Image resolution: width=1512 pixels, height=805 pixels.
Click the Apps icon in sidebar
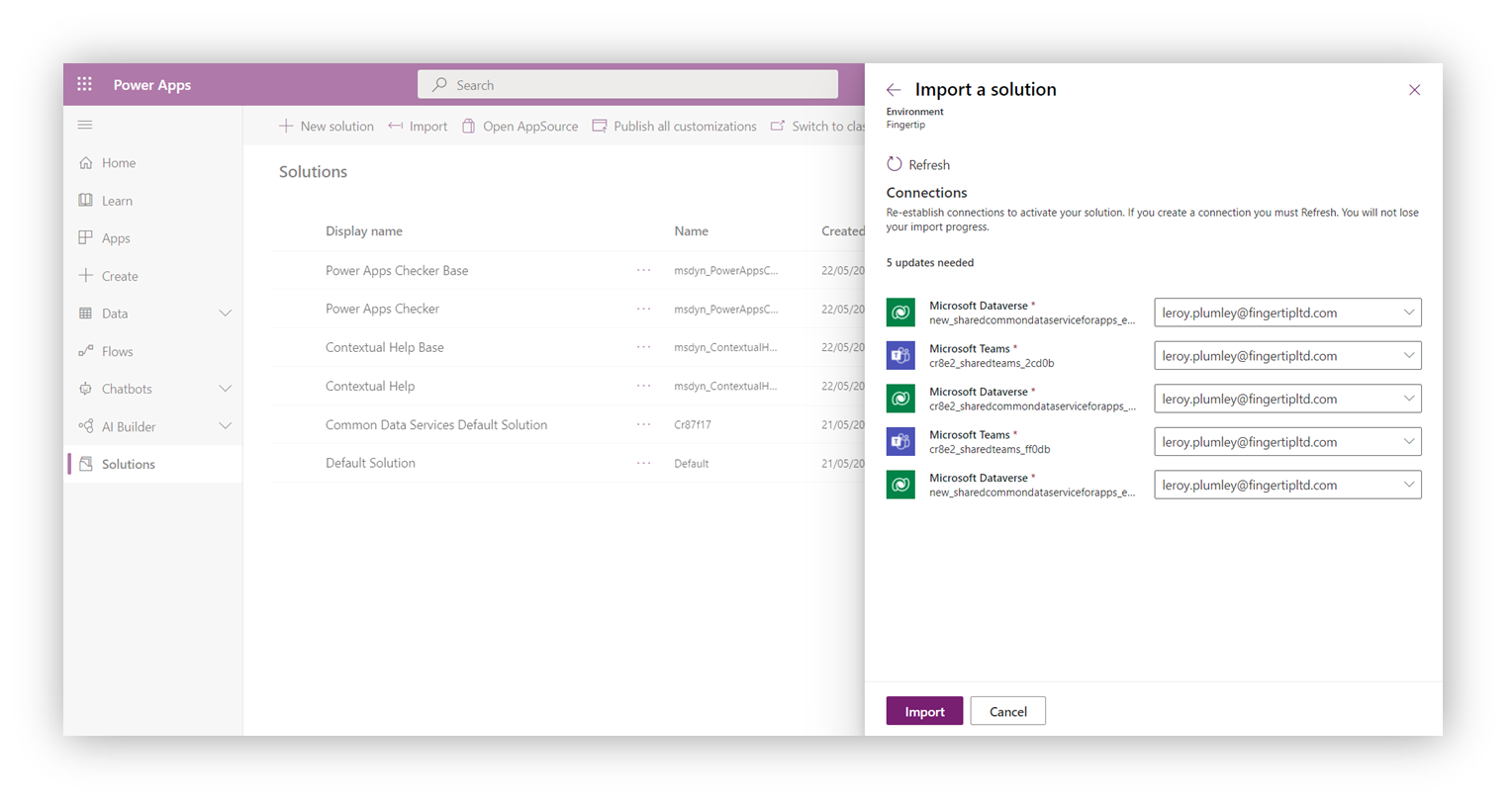[86, 237]
